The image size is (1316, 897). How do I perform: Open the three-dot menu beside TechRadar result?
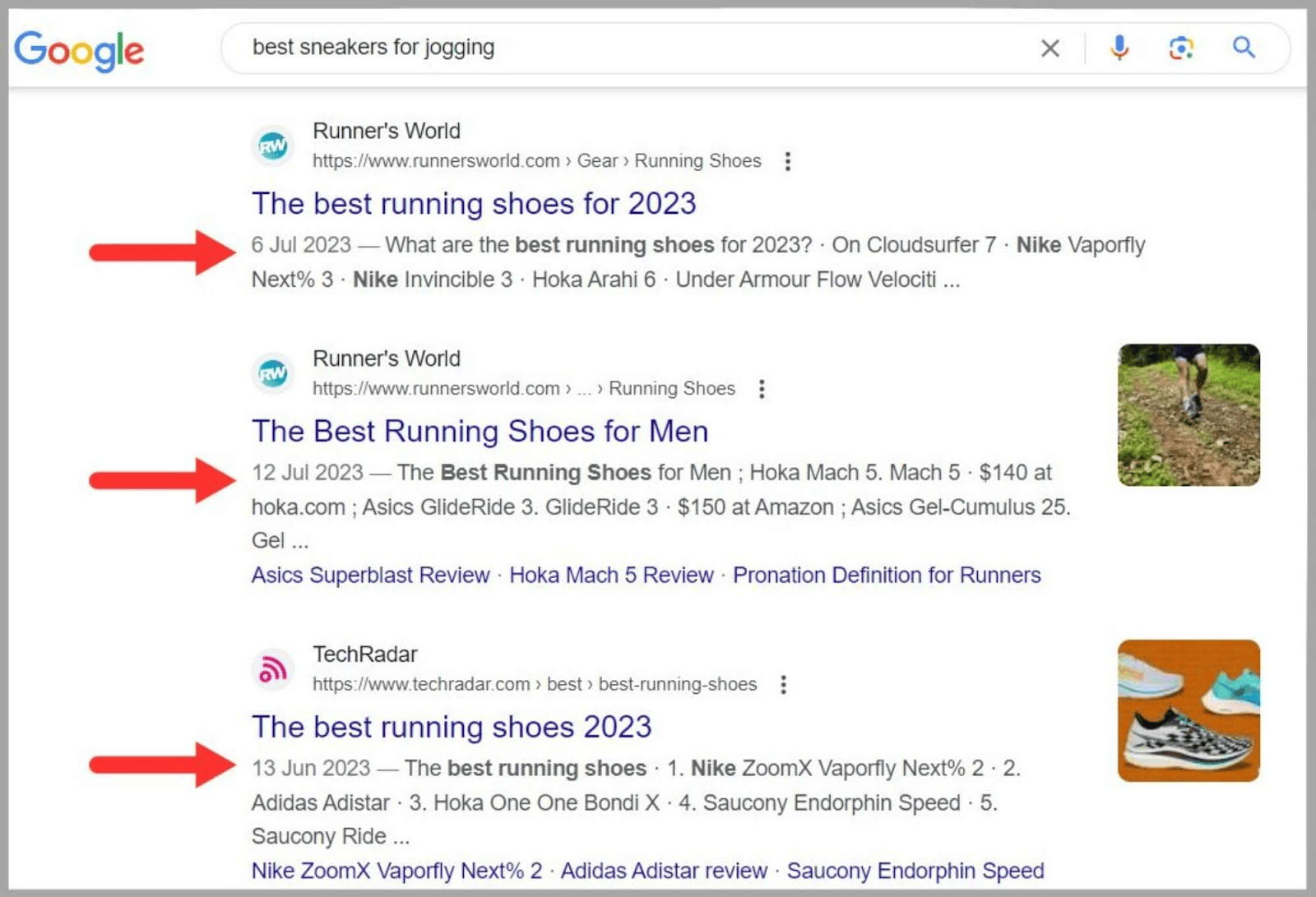pos(783,684)
